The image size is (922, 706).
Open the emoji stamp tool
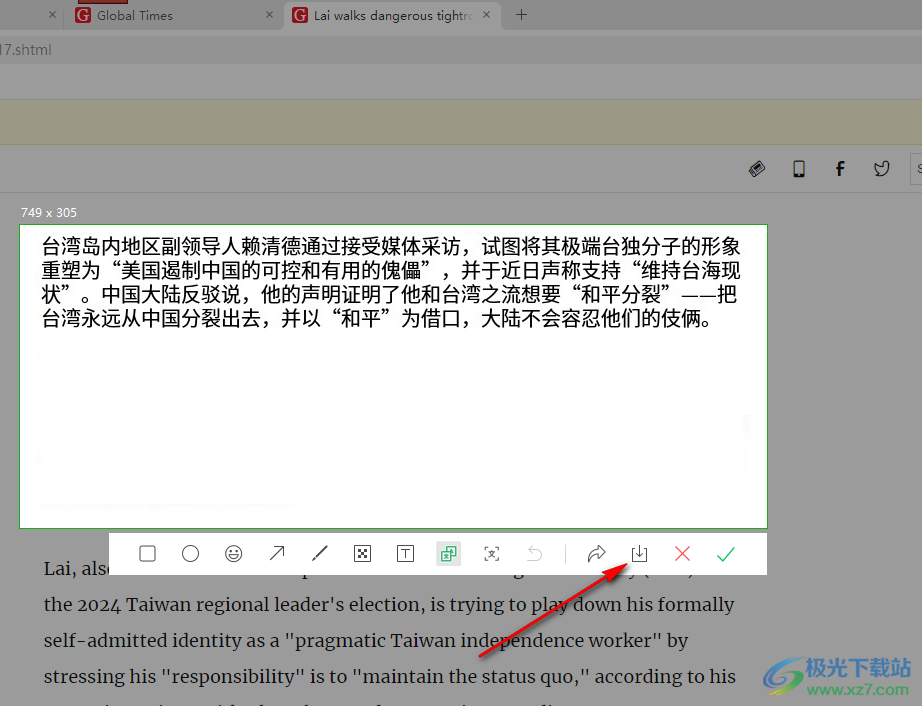click(x=233, y=553)
